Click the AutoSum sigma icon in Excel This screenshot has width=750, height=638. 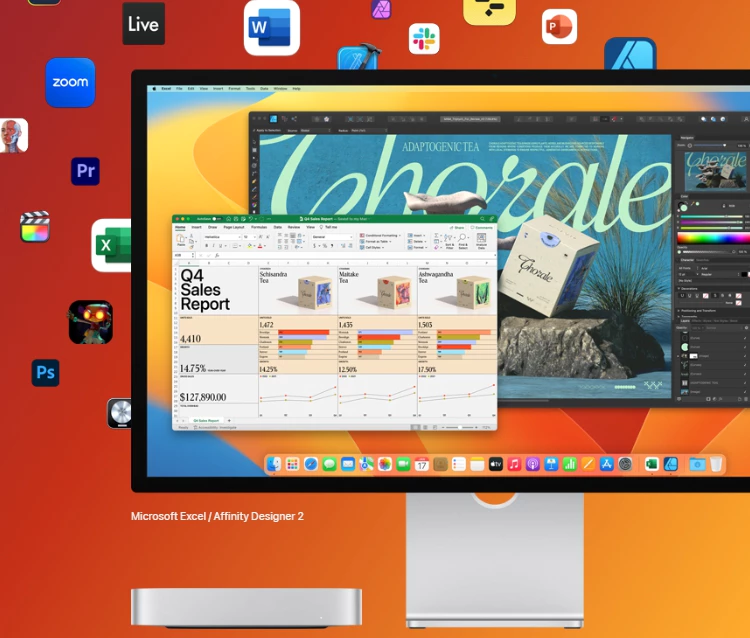click(436, 236)
